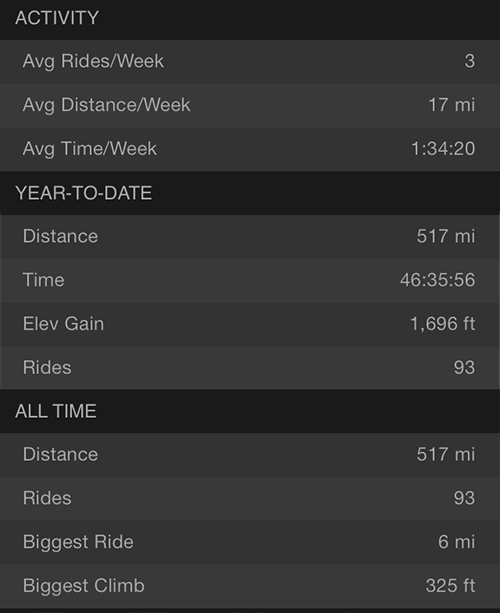Viewport: 500px width, 613px height.
Task: Click the 6 mi biggest ride value
Action: 457,542
